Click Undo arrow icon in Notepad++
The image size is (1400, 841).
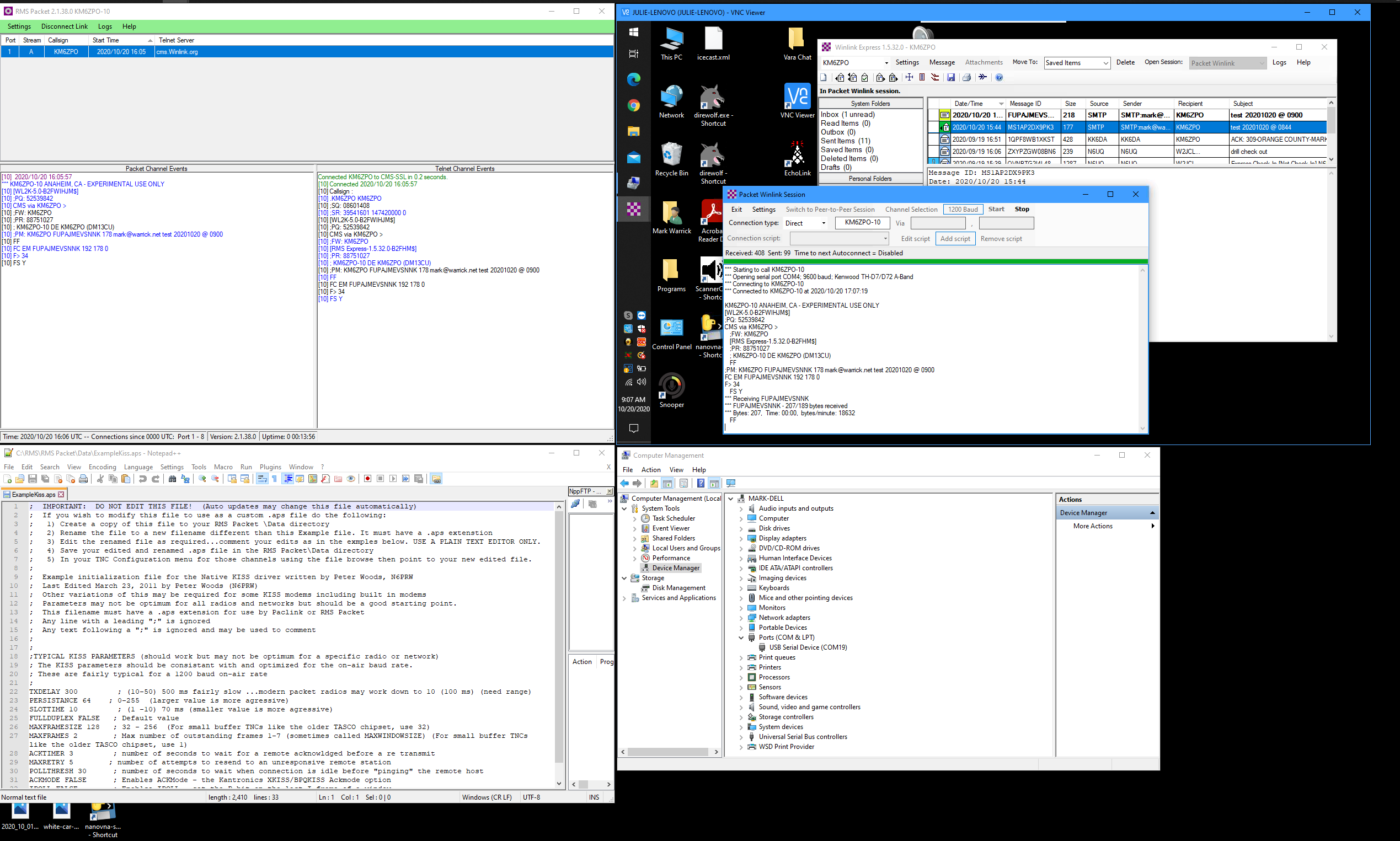tap(143, 479)
